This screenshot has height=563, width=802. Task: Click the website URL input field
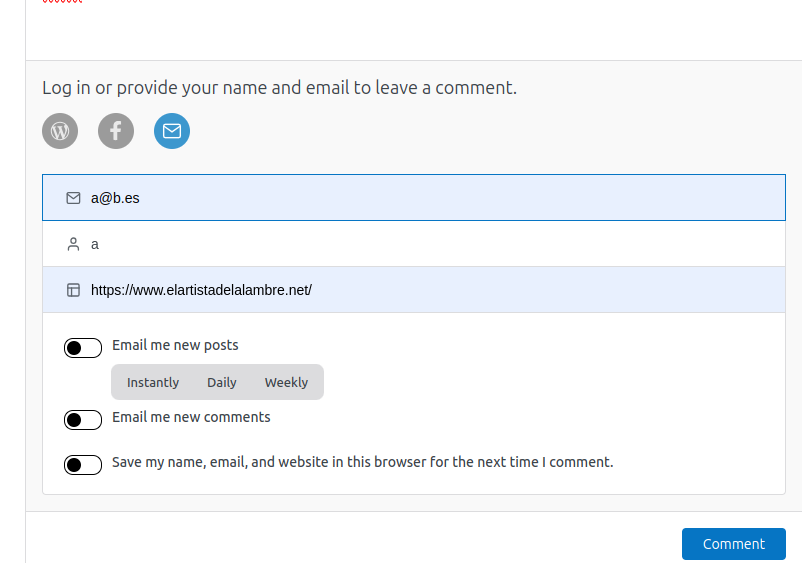point(430,290)
